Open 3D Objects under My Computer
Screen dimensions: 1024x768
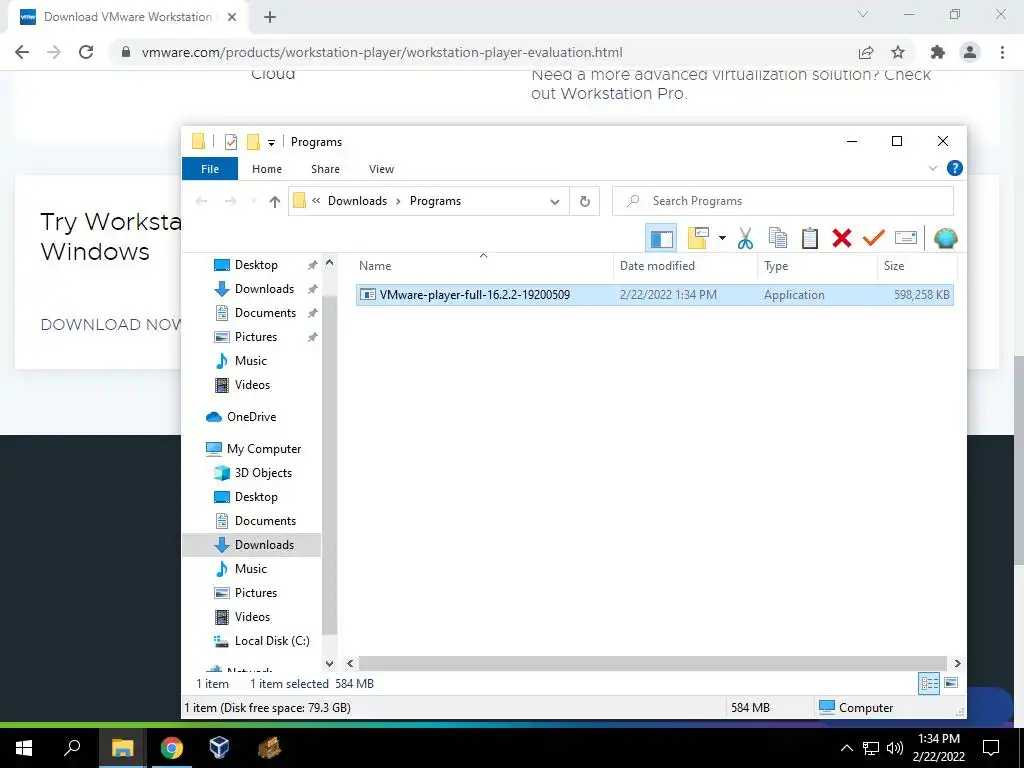pos(263,473)
